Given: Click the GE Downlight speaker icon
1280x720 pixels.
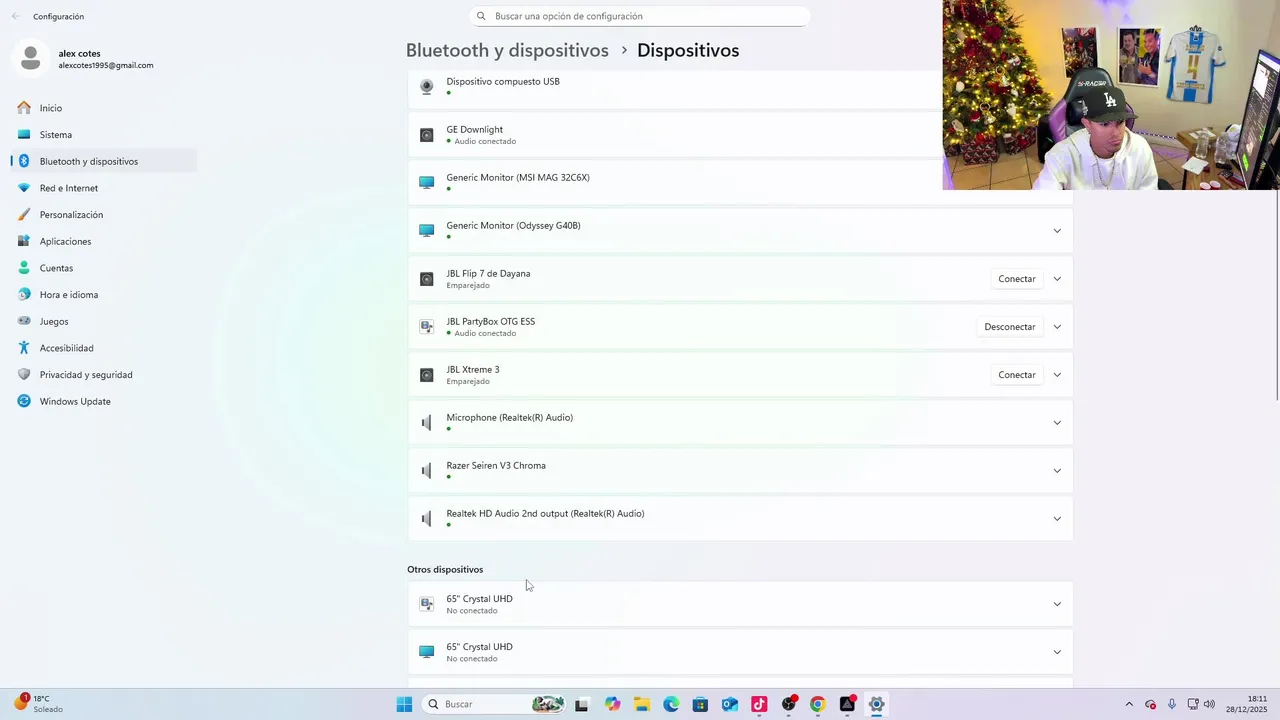Looking at the screenshot, I should pos(427,135).
